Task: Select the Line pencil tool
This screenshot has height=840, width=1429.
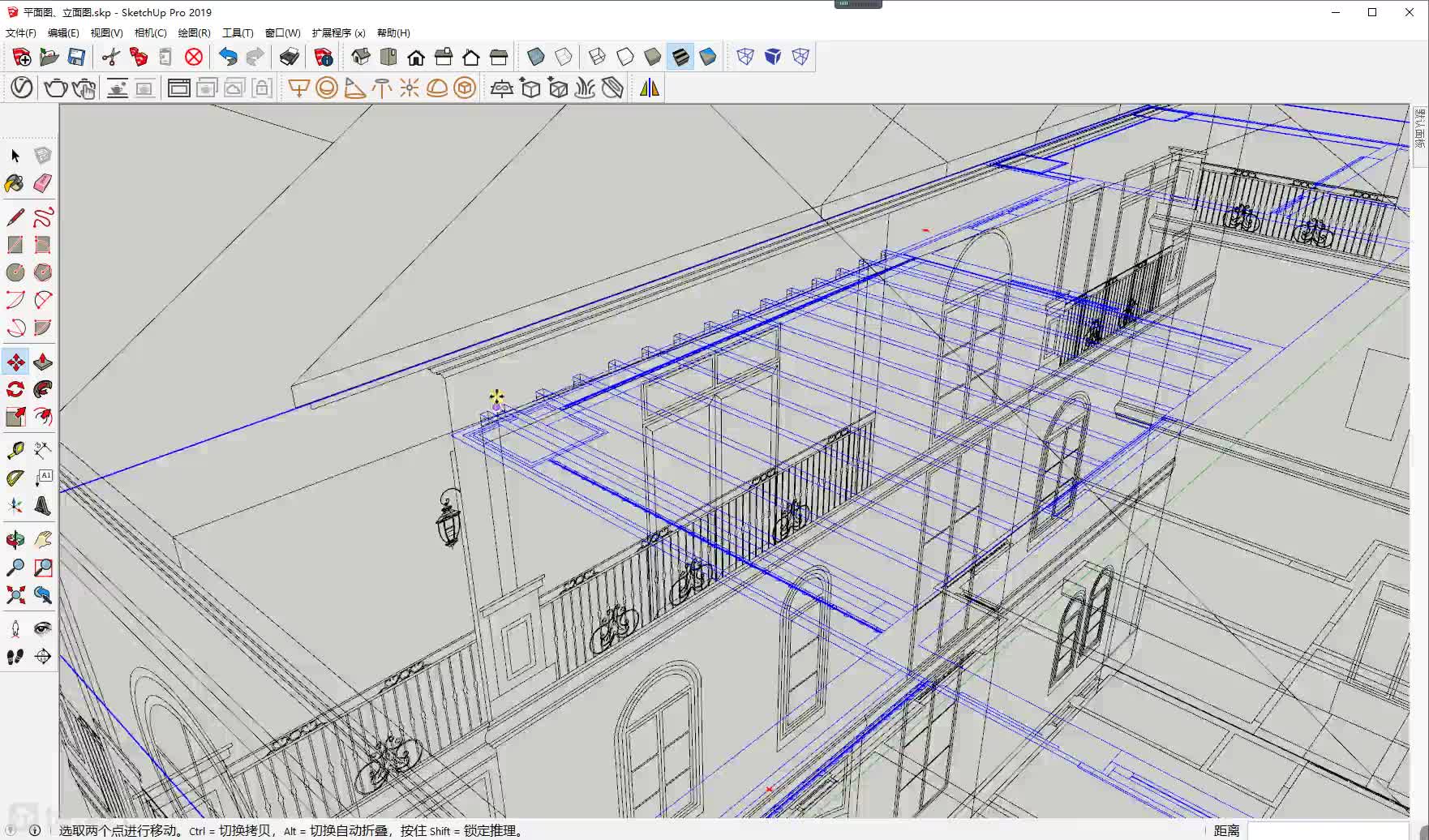Action: pyautogui.click(x=15, y=217)
